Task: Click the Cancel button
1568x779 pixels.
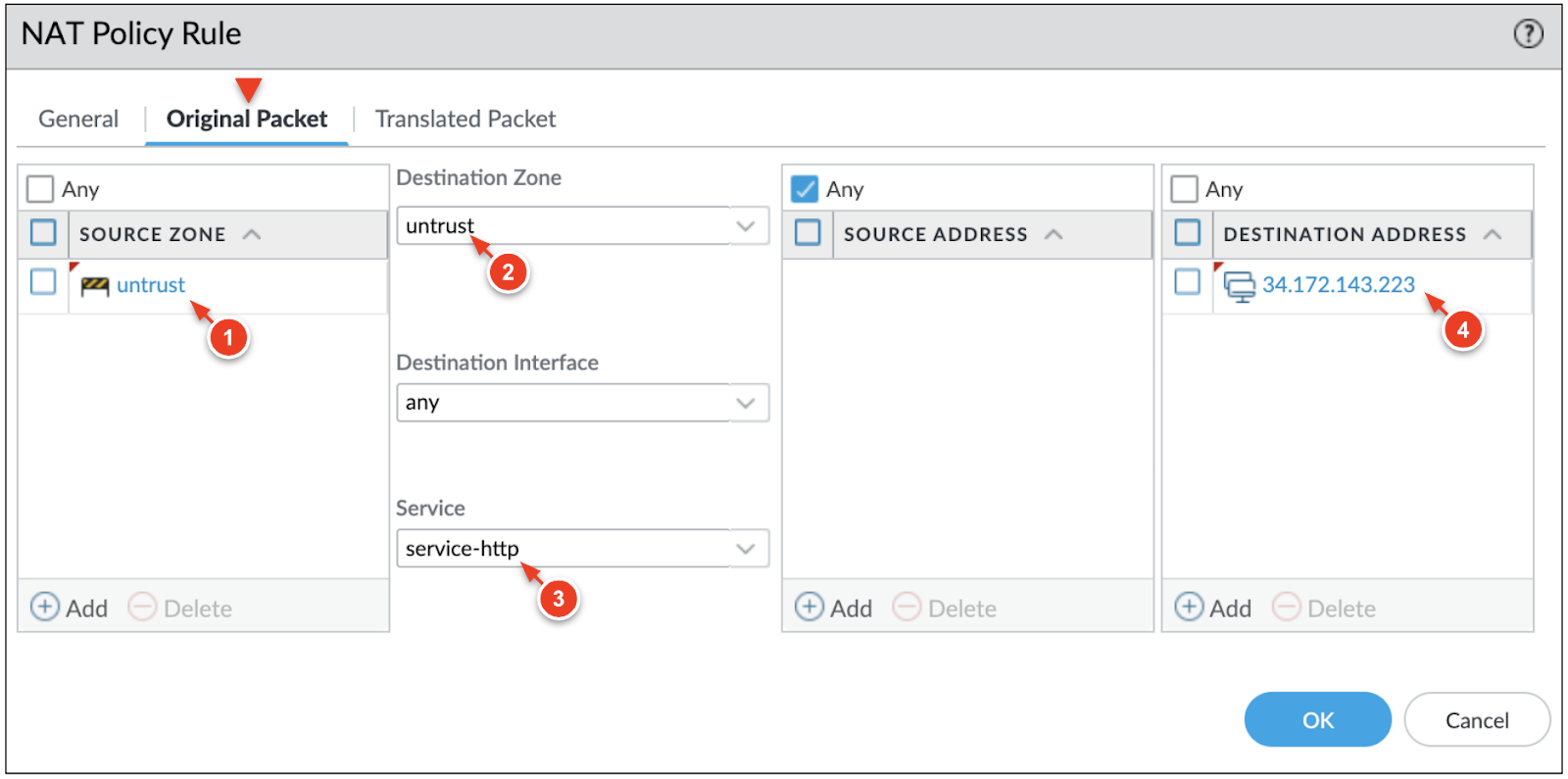Action: point(1476,720)
